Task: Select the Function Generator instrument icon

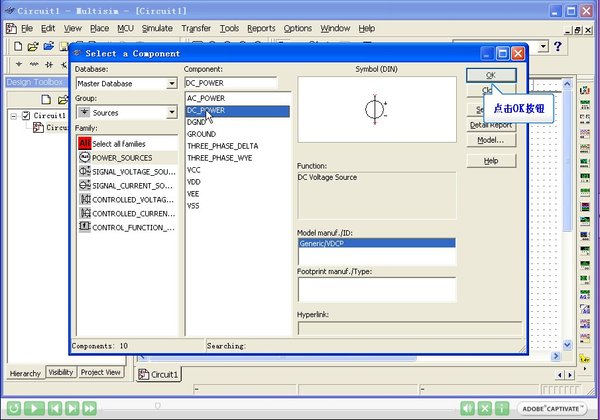Action: (585, 104)
